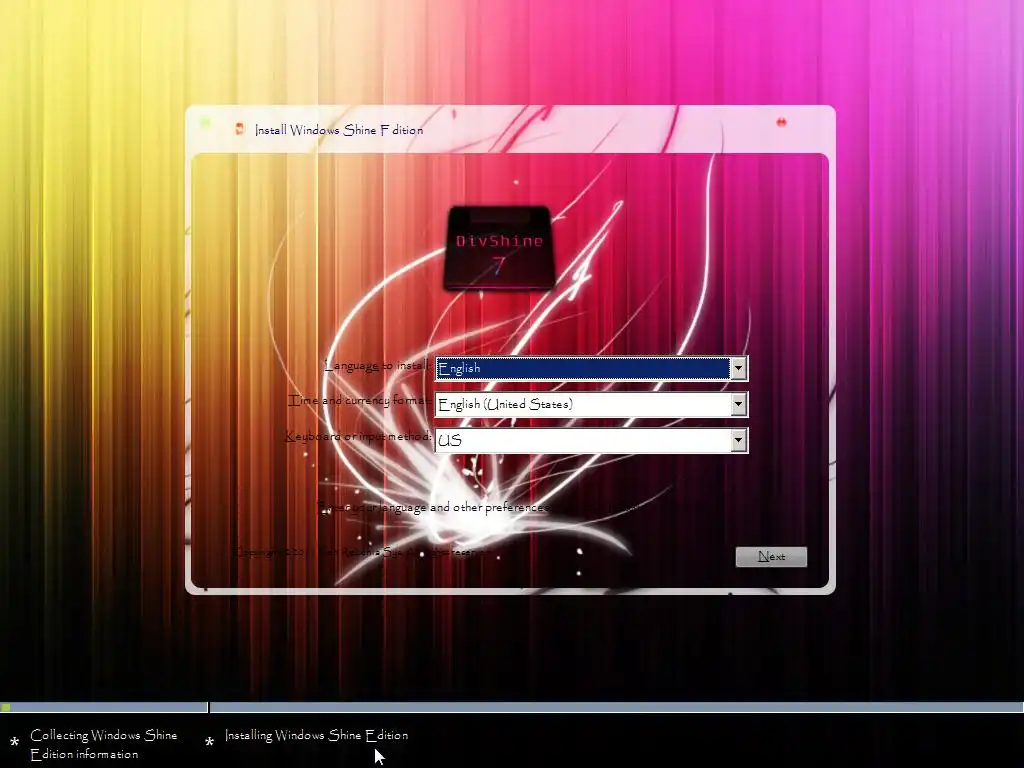Close the Install Windows Shine Edition window
Viewport: 1024px width, 768px height.
click(781, 122)
